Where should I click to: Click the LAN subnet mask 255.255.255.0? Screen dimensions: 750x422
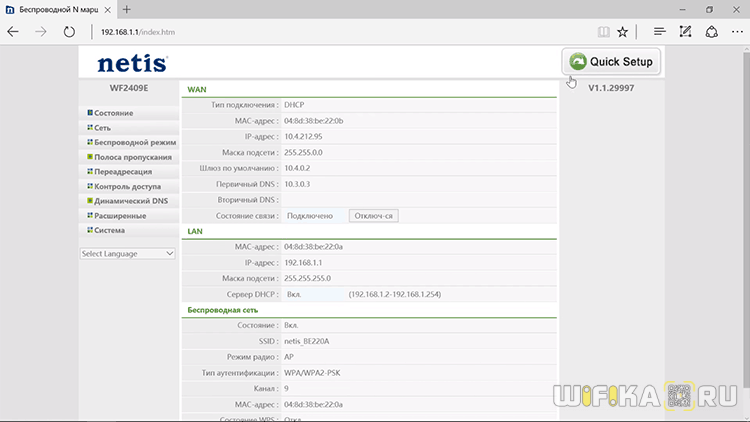pyautogui.click(x=308, y=278)
